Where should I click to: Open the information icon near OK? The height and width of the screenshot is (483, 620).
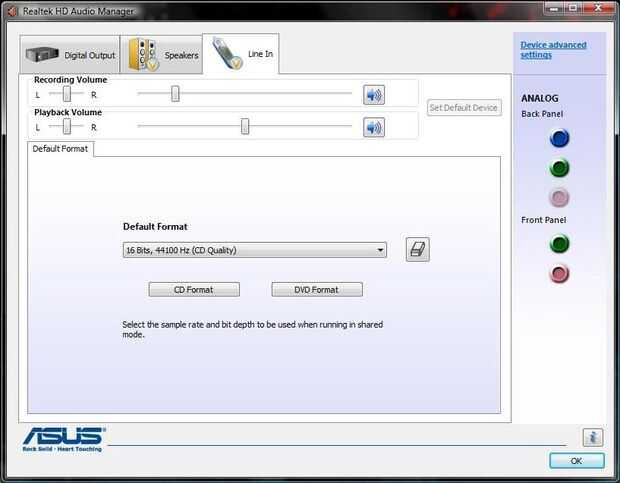[593, 437]
